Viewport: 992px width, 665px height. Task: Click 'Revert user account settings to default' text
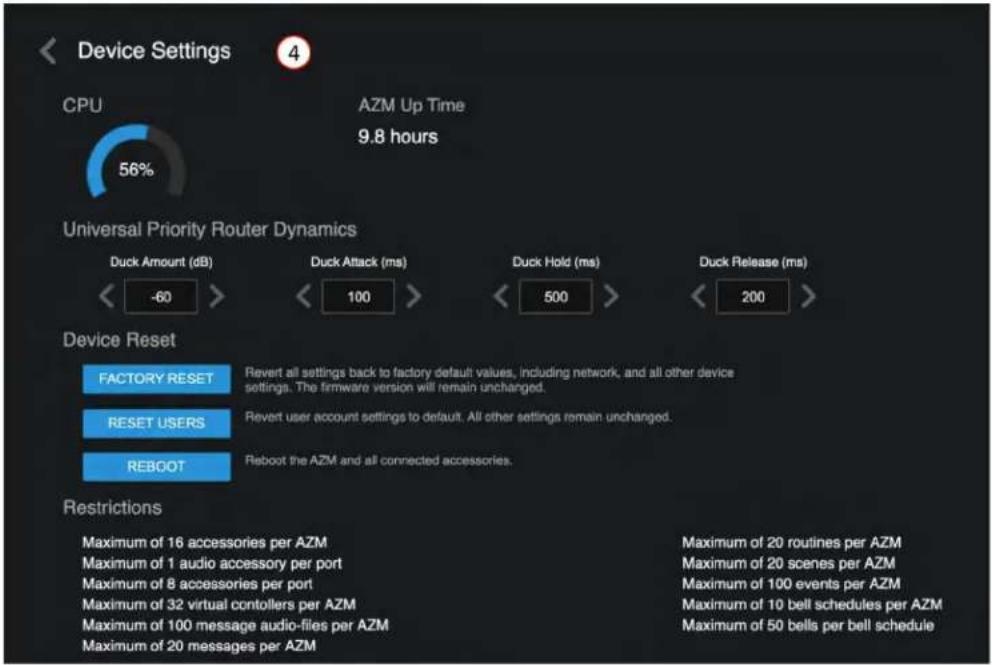(458, 417)
